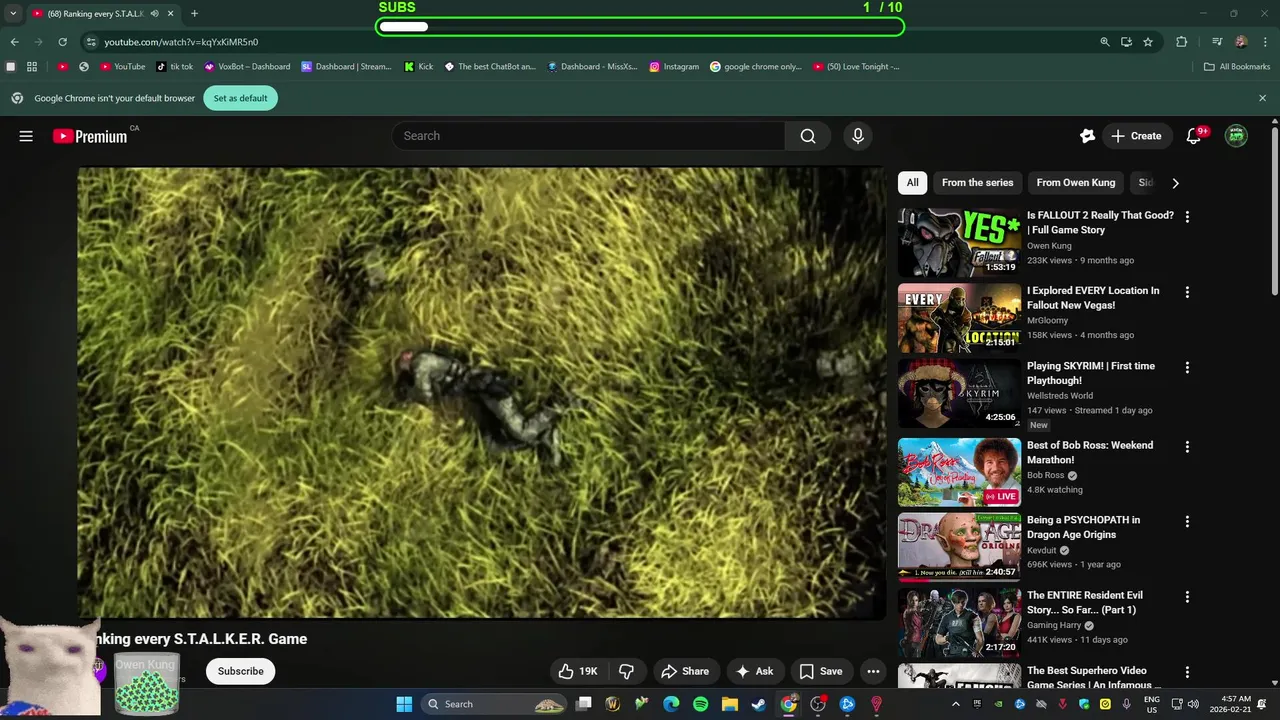Click the Share button

[685, 671]
